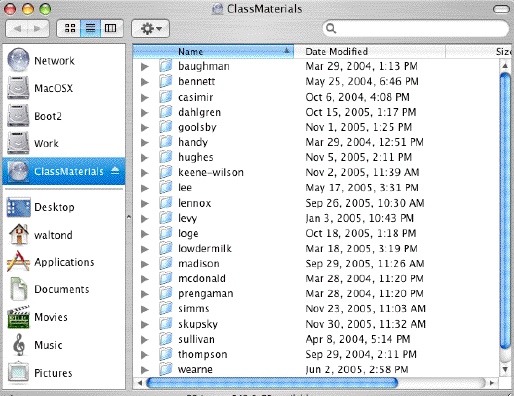Click the scroll up arrow
The height and width of the screenshot is (396, 514).
click(505, 66)
